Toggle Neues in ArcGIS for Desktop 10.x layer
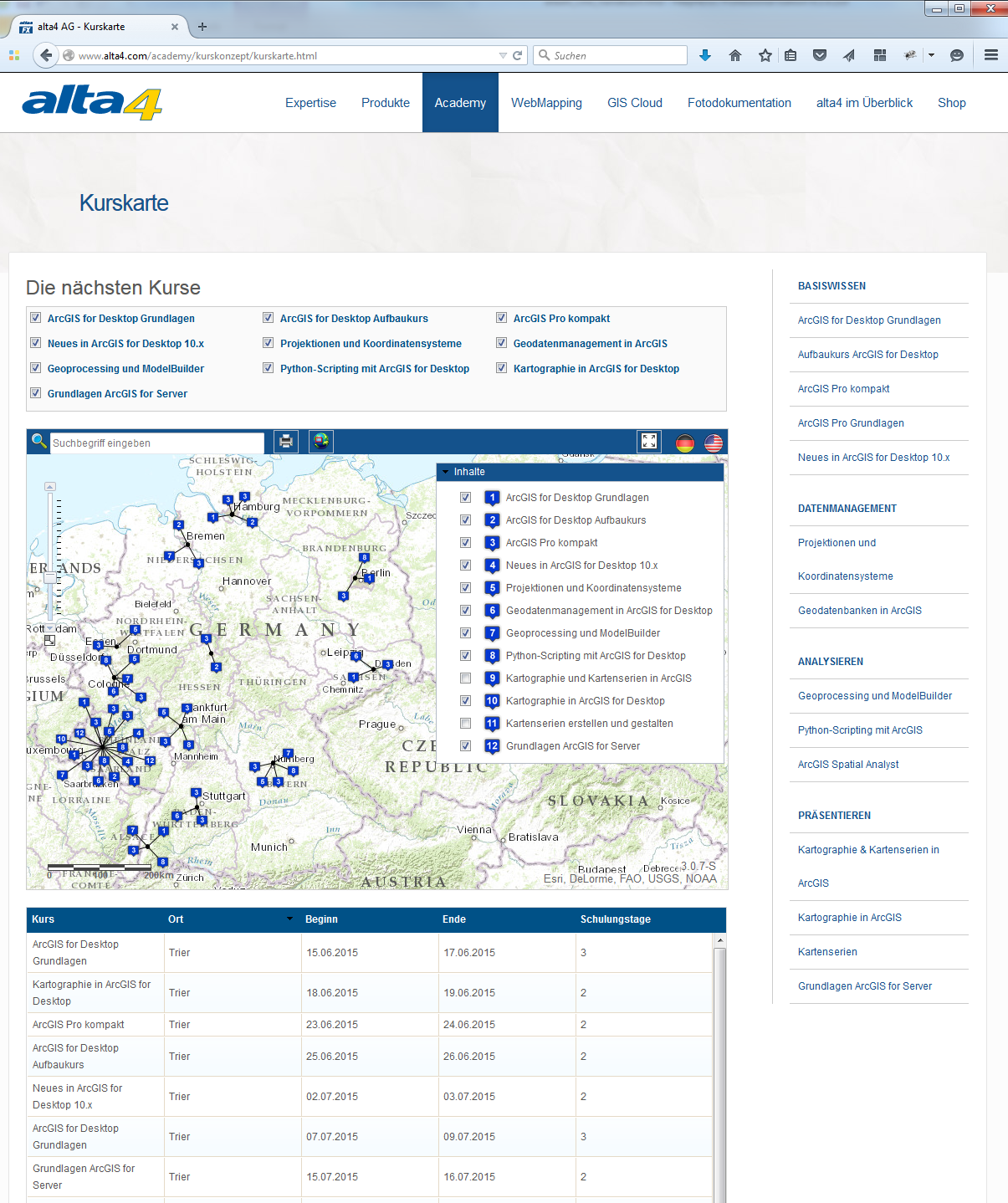This screenshot has width=1008, height=1203. click(466, 566)
